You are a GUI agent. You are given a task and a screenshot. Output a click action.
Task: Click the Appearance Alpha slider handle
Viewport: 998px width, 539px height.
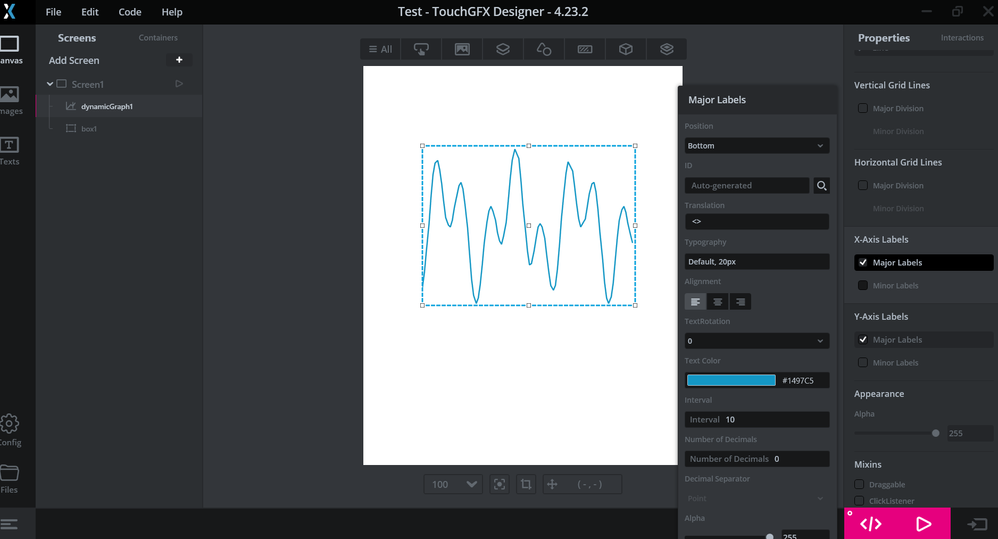click(936, 433)
